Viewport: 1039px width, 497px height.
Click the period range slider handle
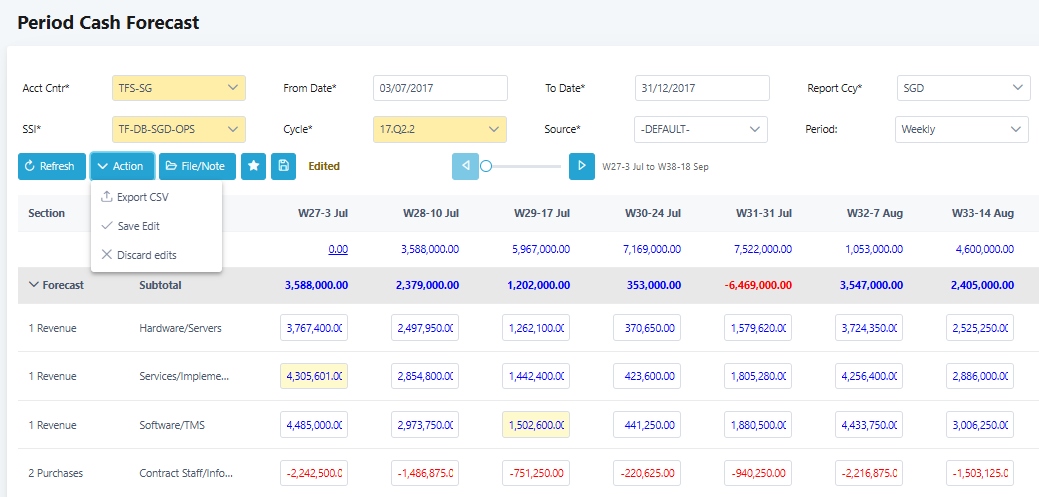(486, 166)
